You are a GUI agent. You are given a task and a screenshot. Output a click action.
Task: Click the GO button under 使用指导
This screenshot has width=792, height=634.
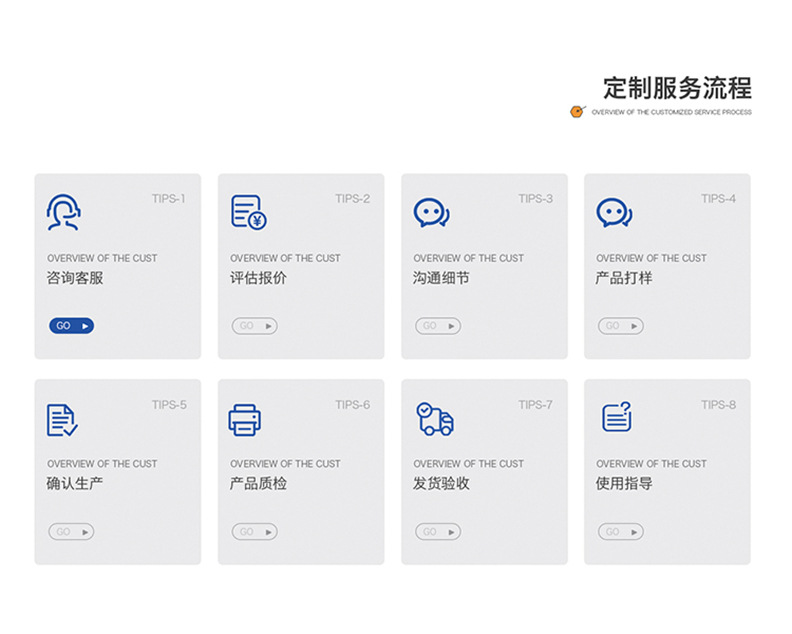click(621, 531)
